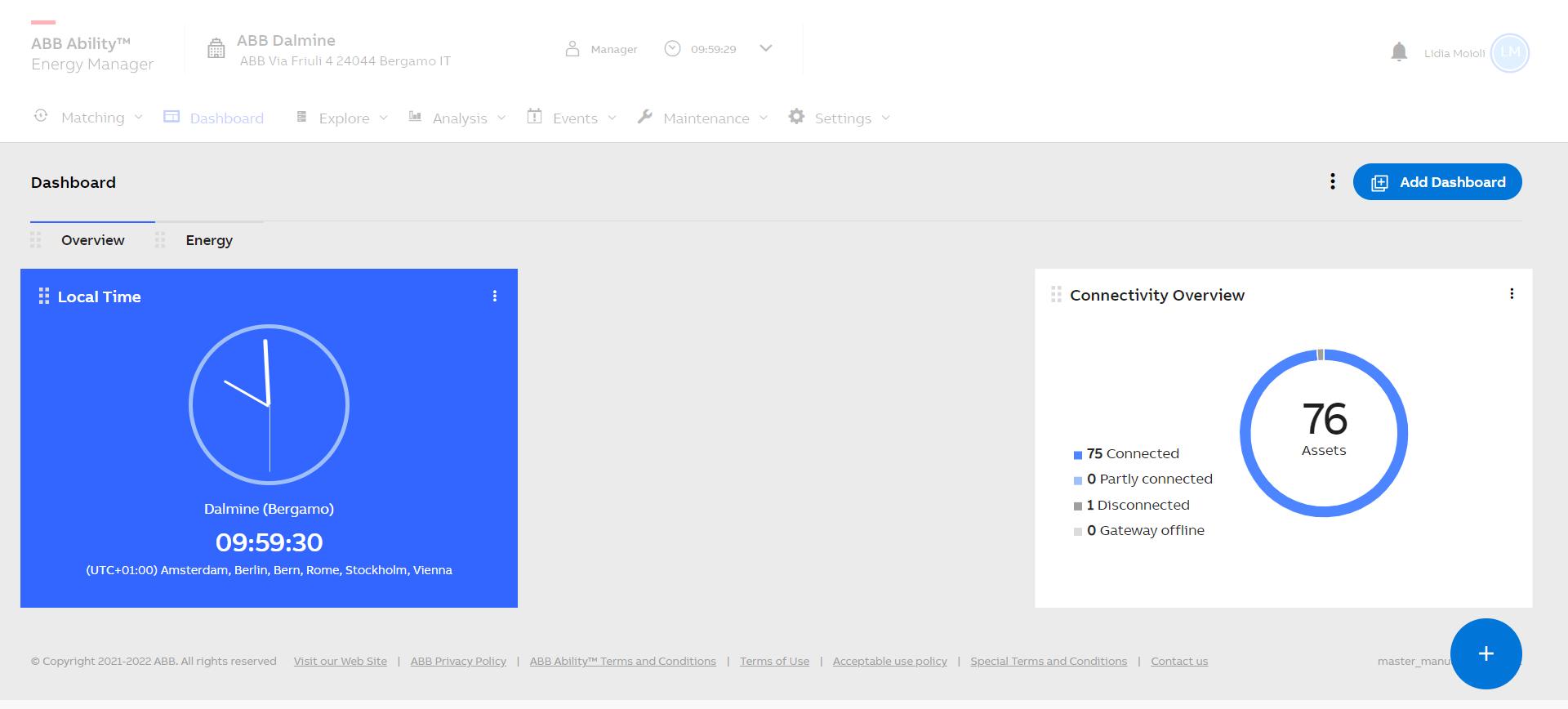
Task: Click the notification bell icon
Action: (x=1399, y=52)
